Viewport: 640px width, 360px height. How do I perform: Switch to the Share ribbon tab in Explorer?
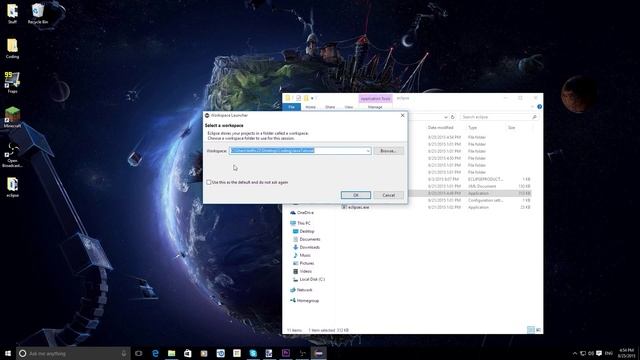pyautogui.click(x=330, y=107)
